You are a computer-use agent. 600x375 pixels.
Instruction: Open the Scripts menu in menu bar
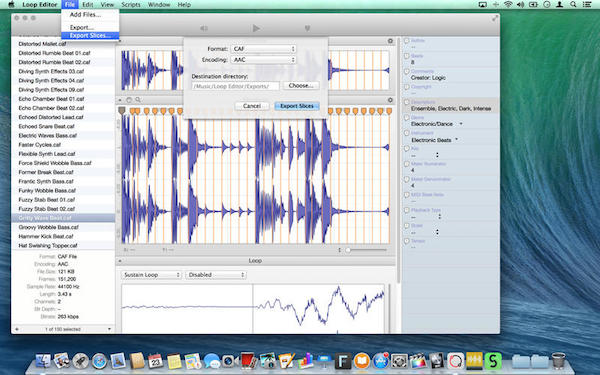tap(131, 5)
